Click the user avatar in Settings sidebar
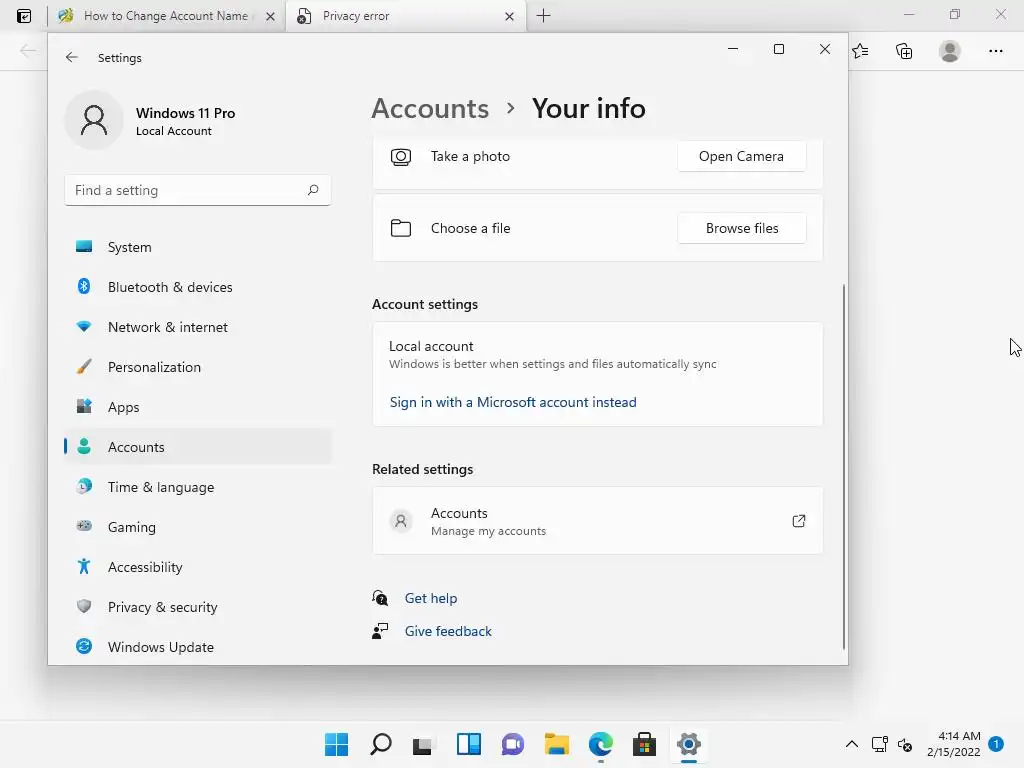Viewport: 1024px width, 768px height. (94, 121)
